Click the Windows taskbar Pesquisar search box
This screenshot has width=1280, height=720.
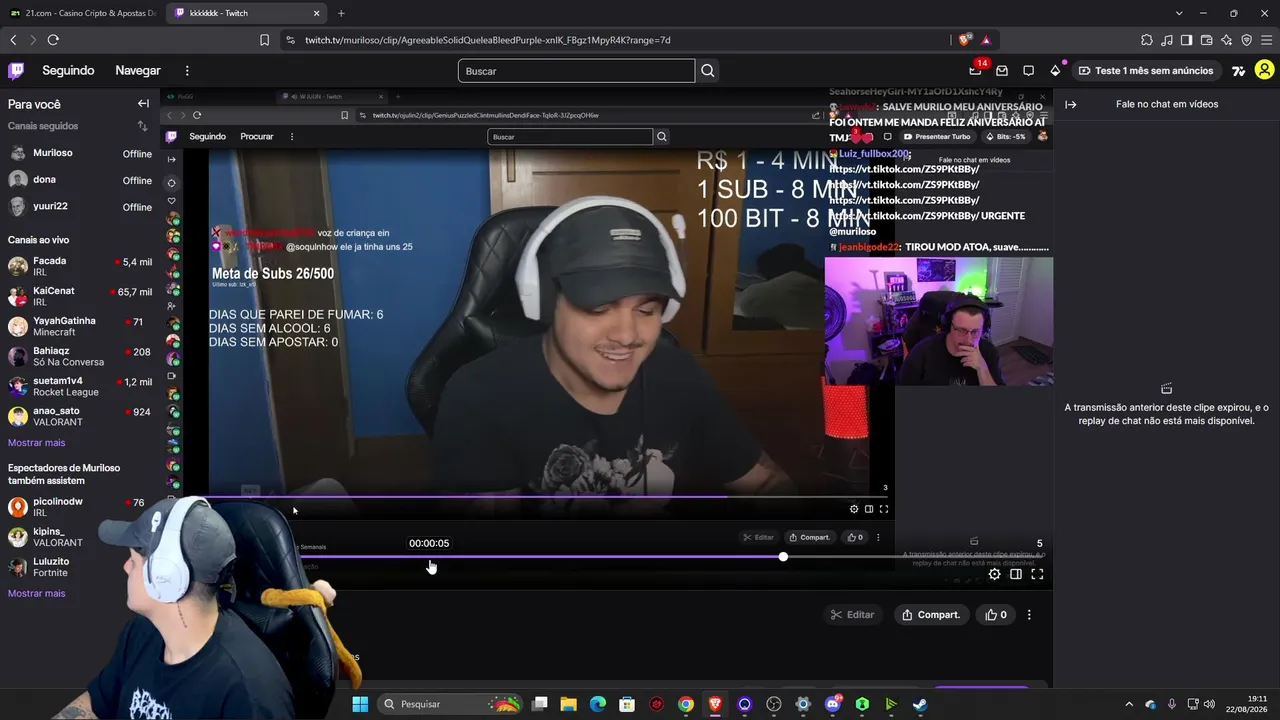(452, 704)
